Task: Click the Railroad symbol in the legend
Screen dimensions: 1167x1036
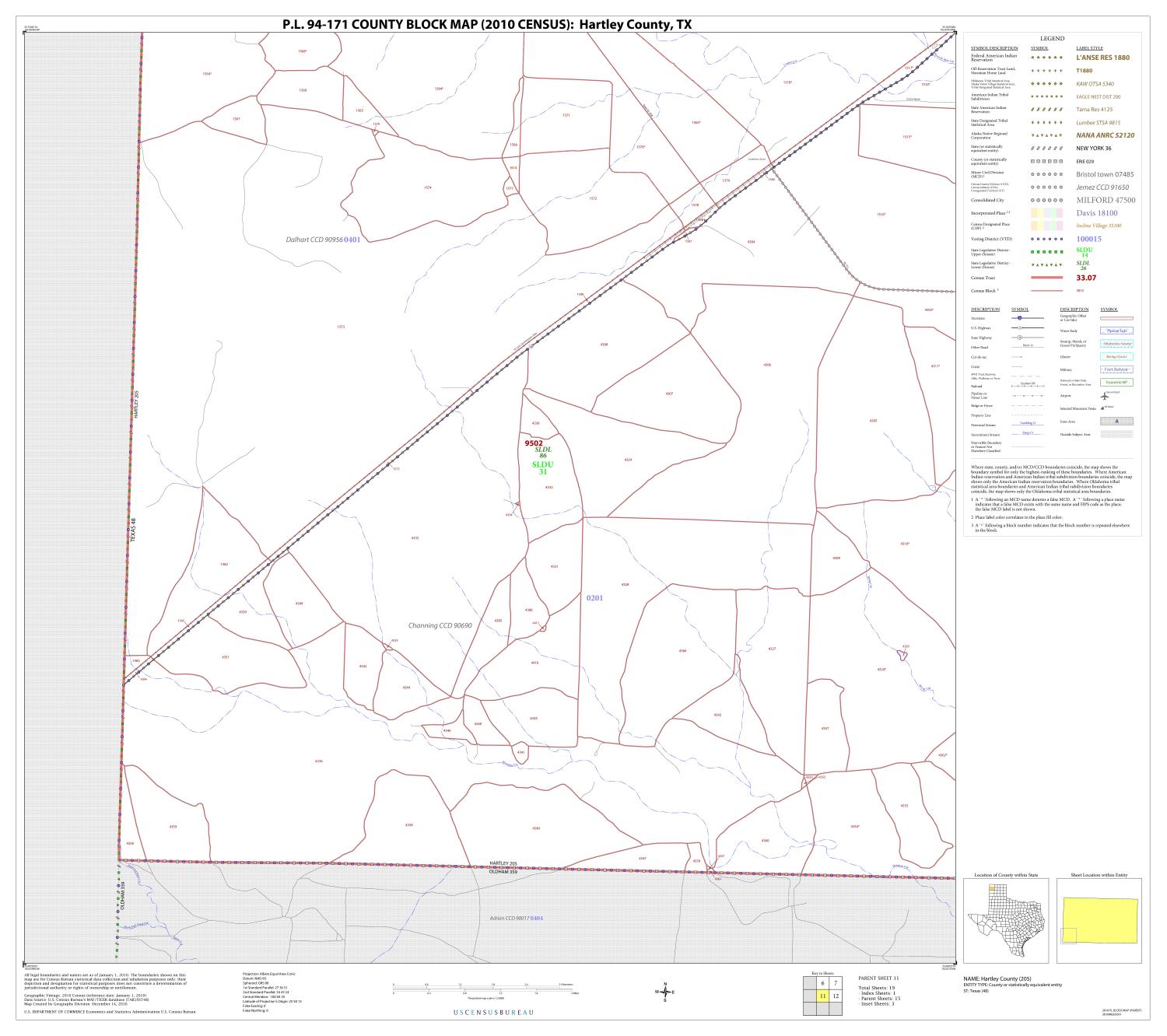Action: point(1028,385)
